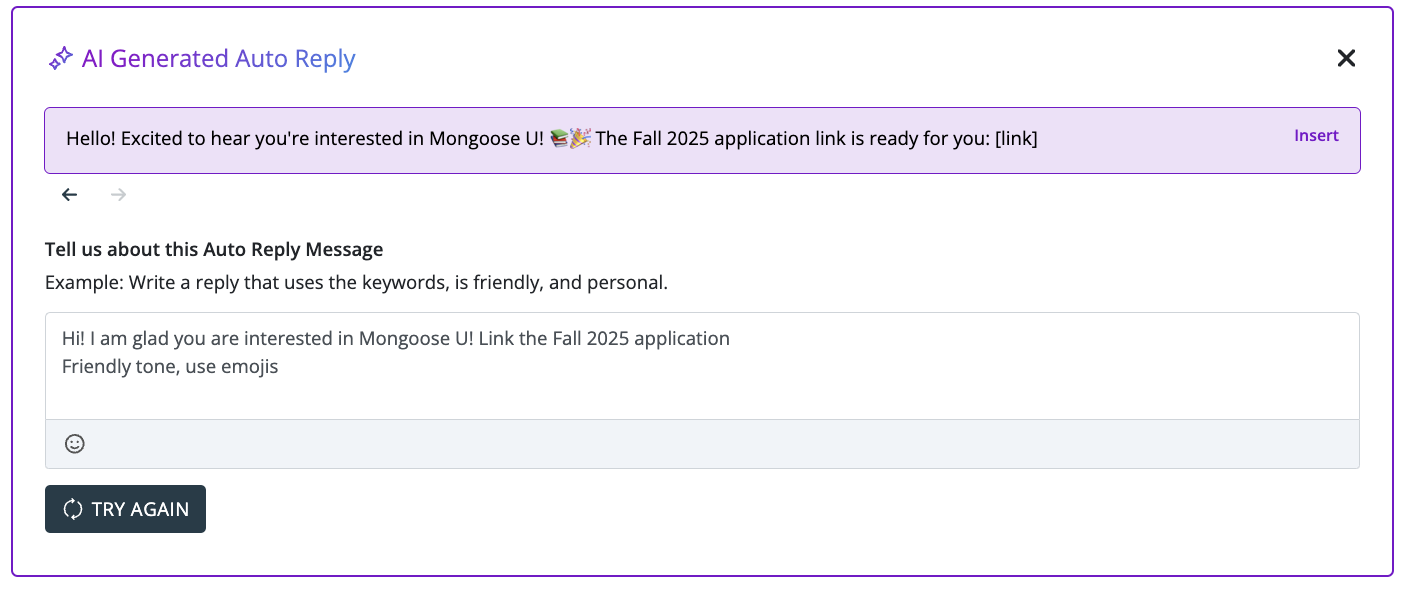
Task: Open the emoji picker smiley icon
Action: point(75,444)
